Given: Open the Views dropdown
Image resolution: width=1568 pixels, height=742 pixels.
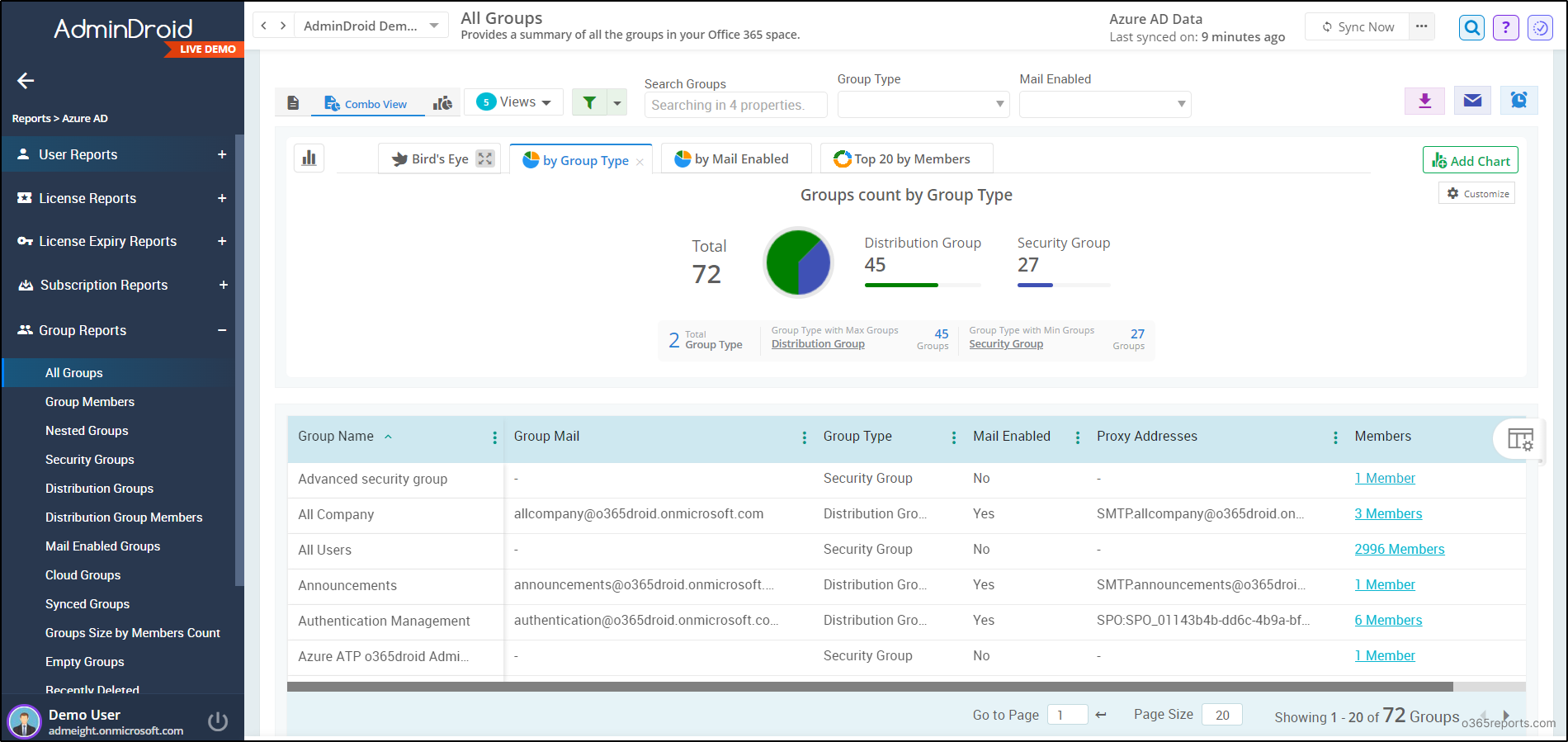Looking at the screenshot, I should tap(513, 102).
